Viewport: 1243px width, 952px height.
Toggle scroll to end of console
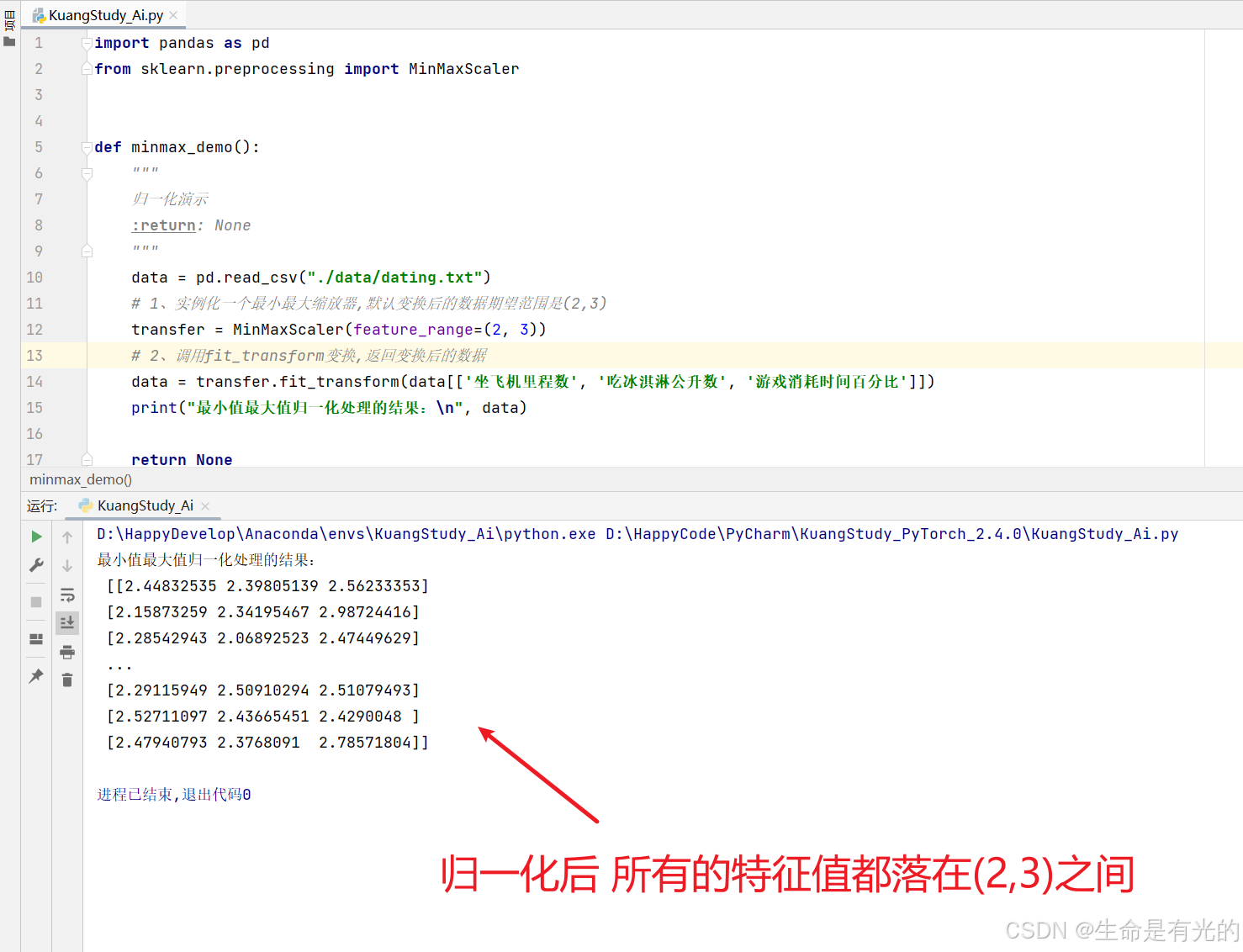(67, 622)
